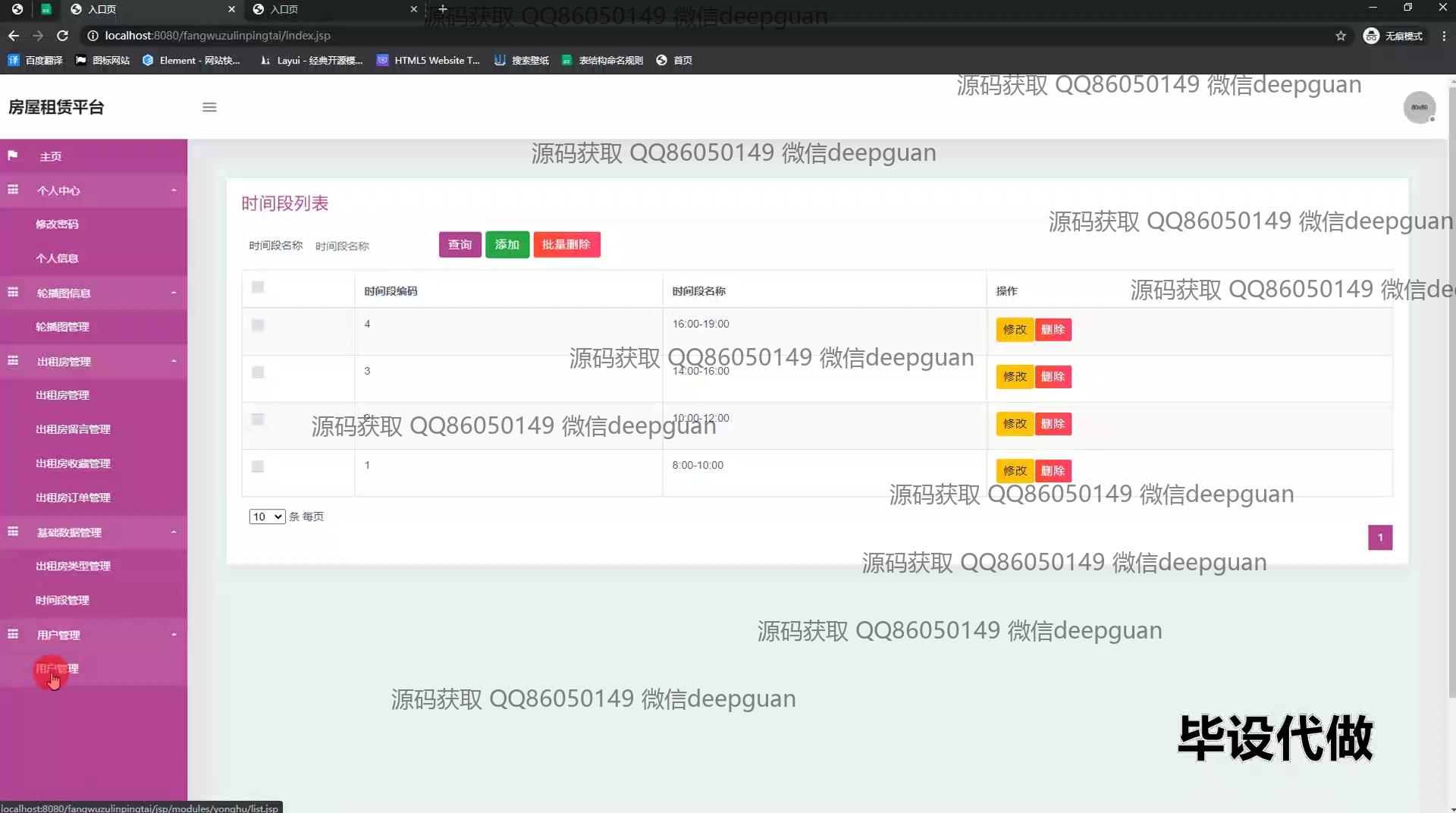Check the row for time slot 8:00-10:00
The image size is (1456, 813).
(258, 466)
